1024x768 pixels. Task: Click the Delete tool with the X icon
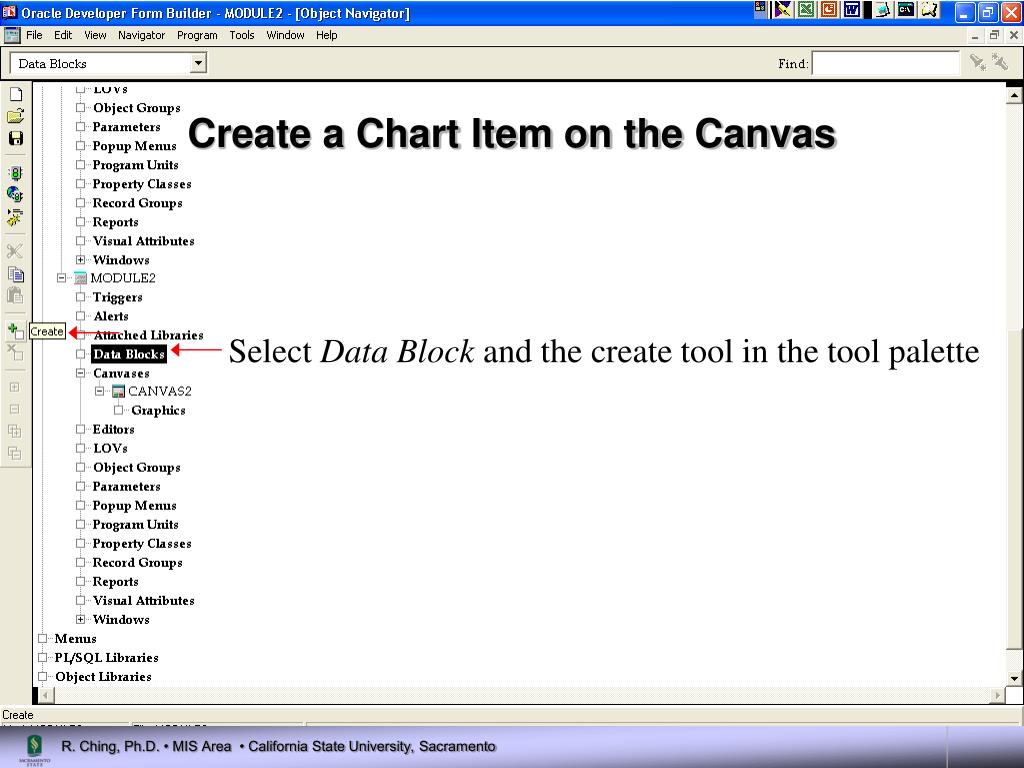tap(16, 353)
